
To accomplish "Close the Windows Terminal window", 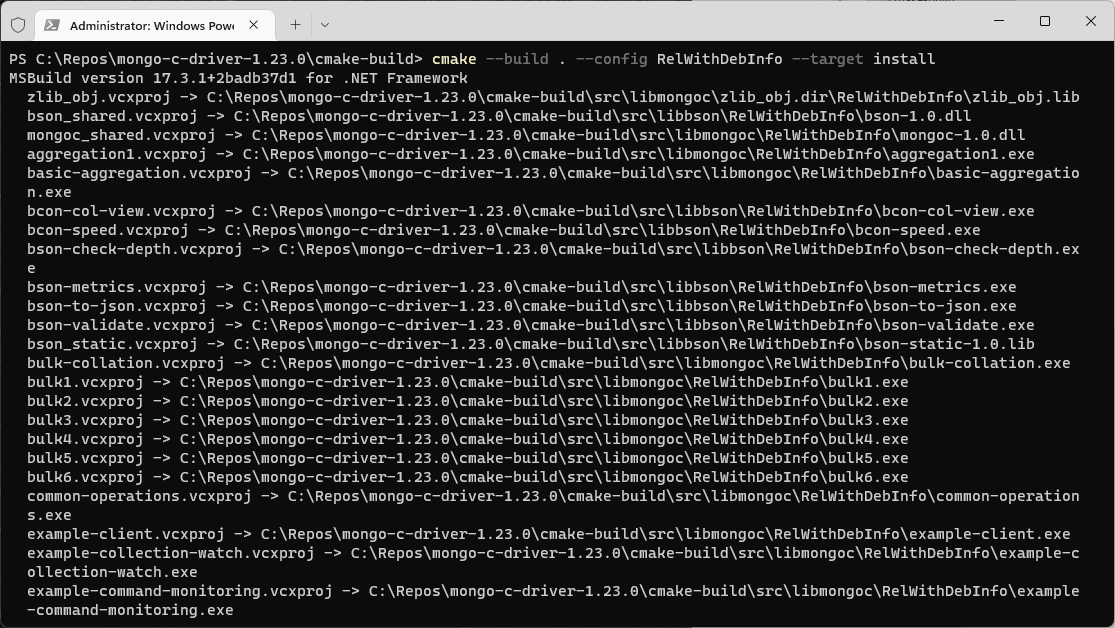I will coord(1091,21).
